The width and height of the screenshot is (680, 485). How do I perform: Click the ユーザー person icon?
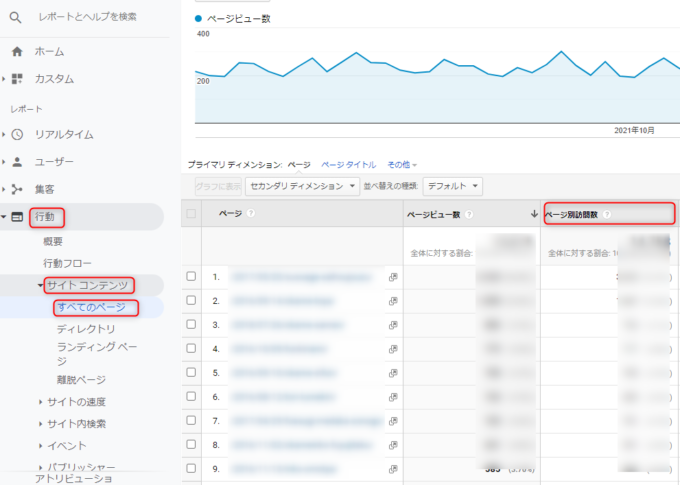17,162
